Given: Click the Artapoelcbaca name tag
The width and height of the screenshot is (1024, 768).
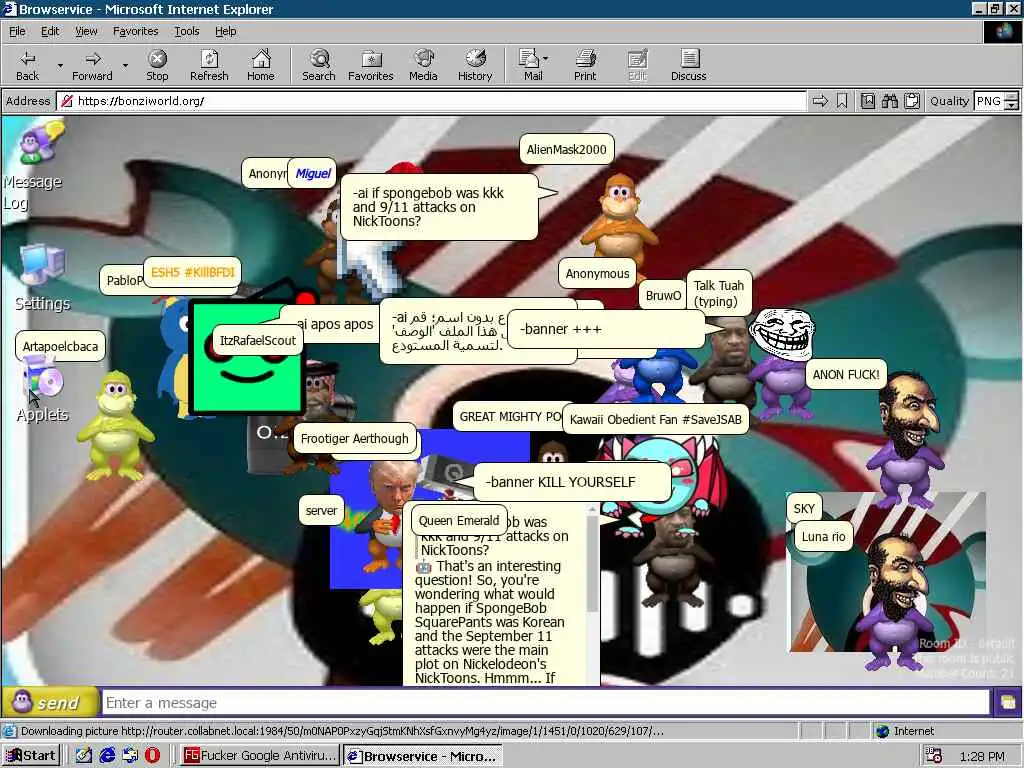Looking at the screenshot, I should 60,346.
